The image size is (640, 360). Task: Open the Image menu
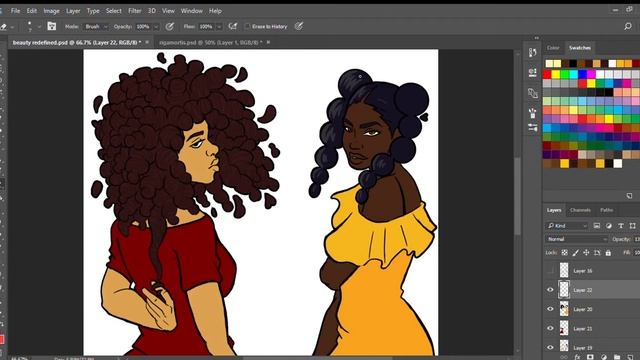coord(51,11)
